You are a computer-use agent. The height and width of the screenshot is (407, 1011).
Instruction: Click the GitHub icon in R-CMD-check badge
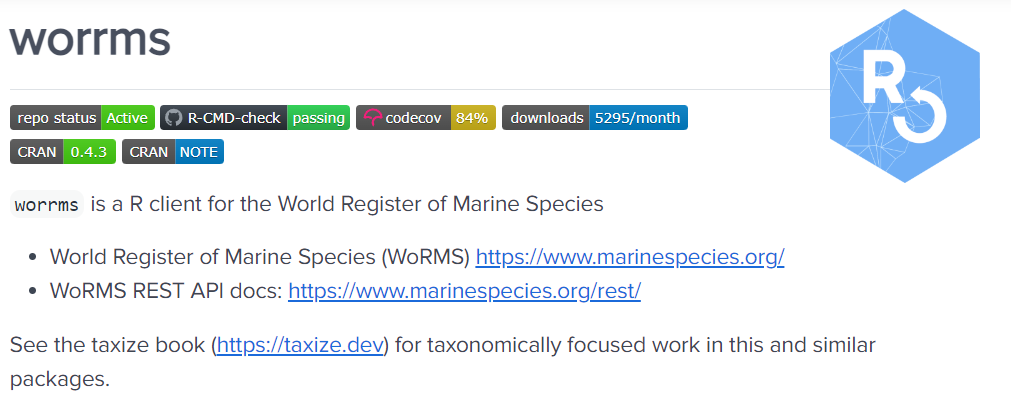[174, 118]
